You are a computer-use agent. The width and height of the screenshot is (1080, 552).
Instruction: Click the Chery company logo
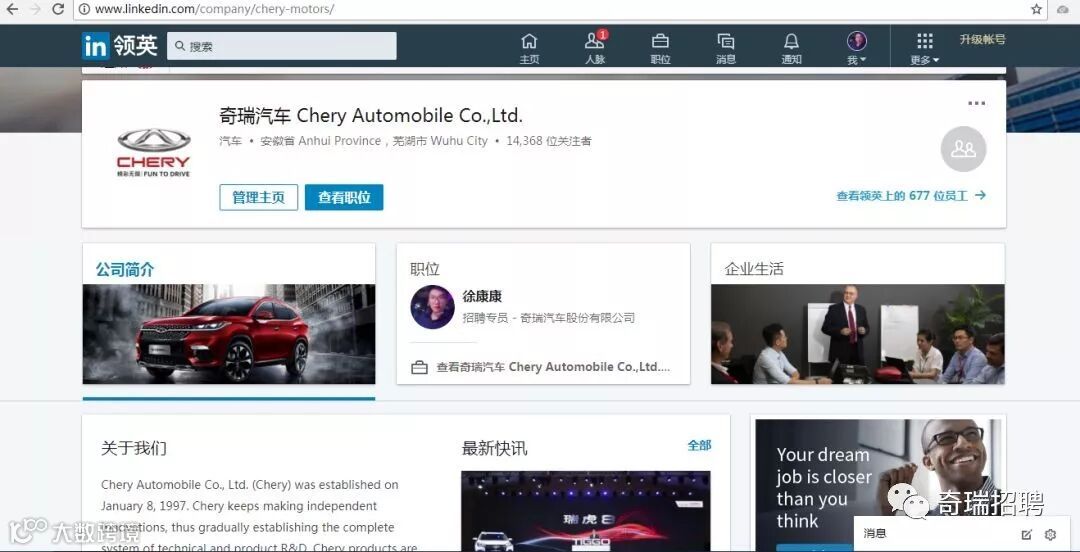(x=153, y=152)
